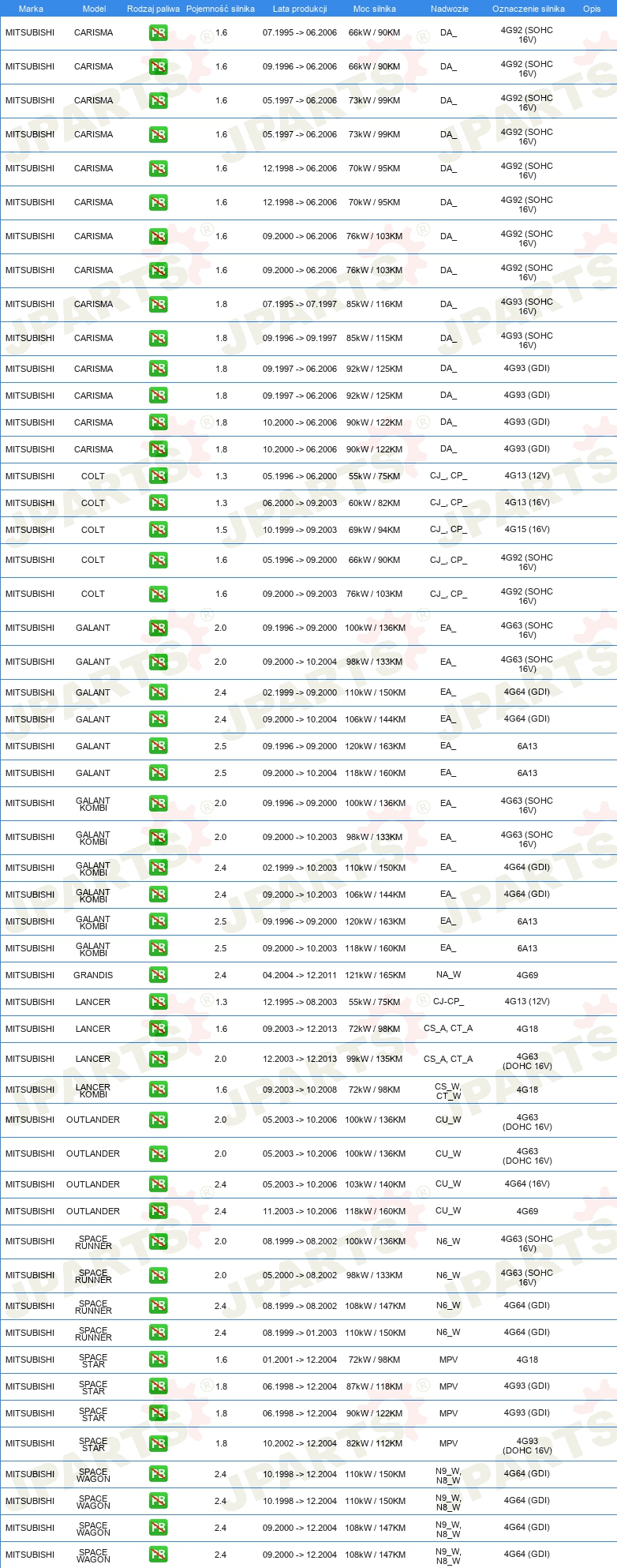Click the fuel icon in the LANCER 1.3 row

tap(158, 1002)
